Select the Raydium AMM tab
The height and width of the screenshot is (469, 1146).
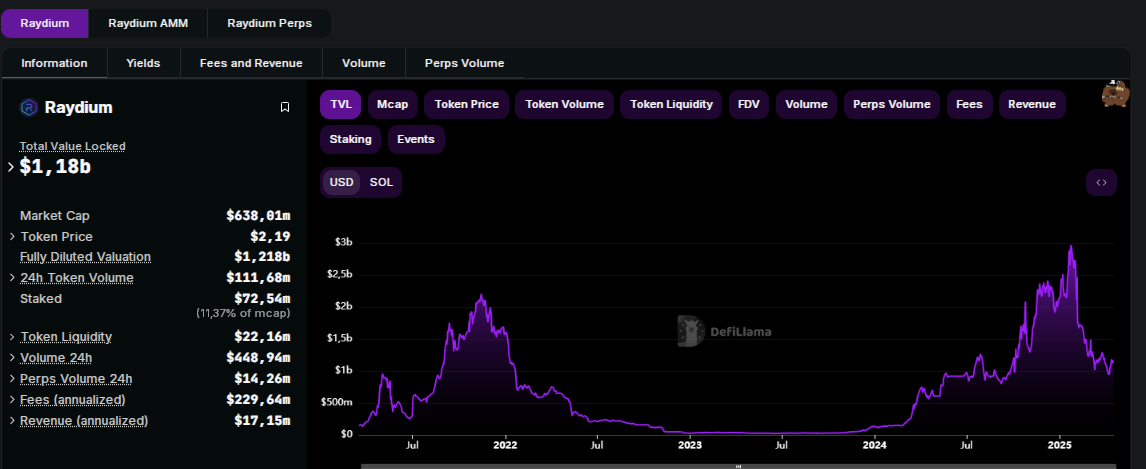pyautogui.click(x=148, y=23)
